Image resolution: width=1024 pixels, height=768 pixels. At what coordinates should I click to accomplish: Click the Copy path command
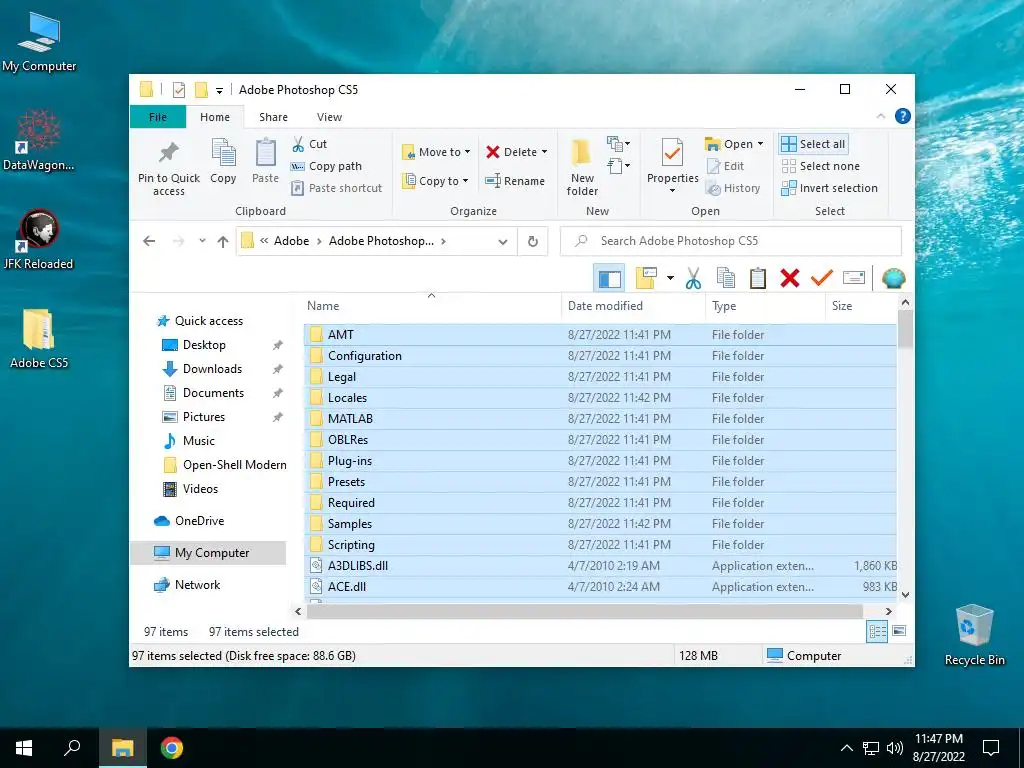pos(326,166)
